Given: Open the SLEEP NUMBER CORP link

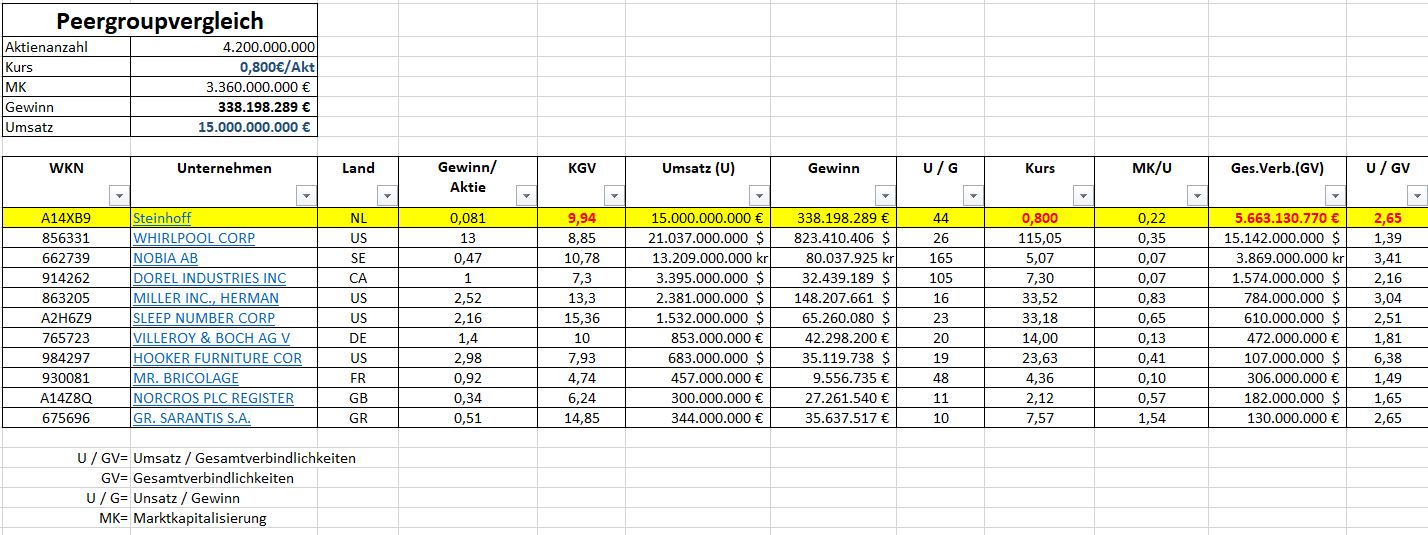Looking at the screenshot, I should (204, 318).
